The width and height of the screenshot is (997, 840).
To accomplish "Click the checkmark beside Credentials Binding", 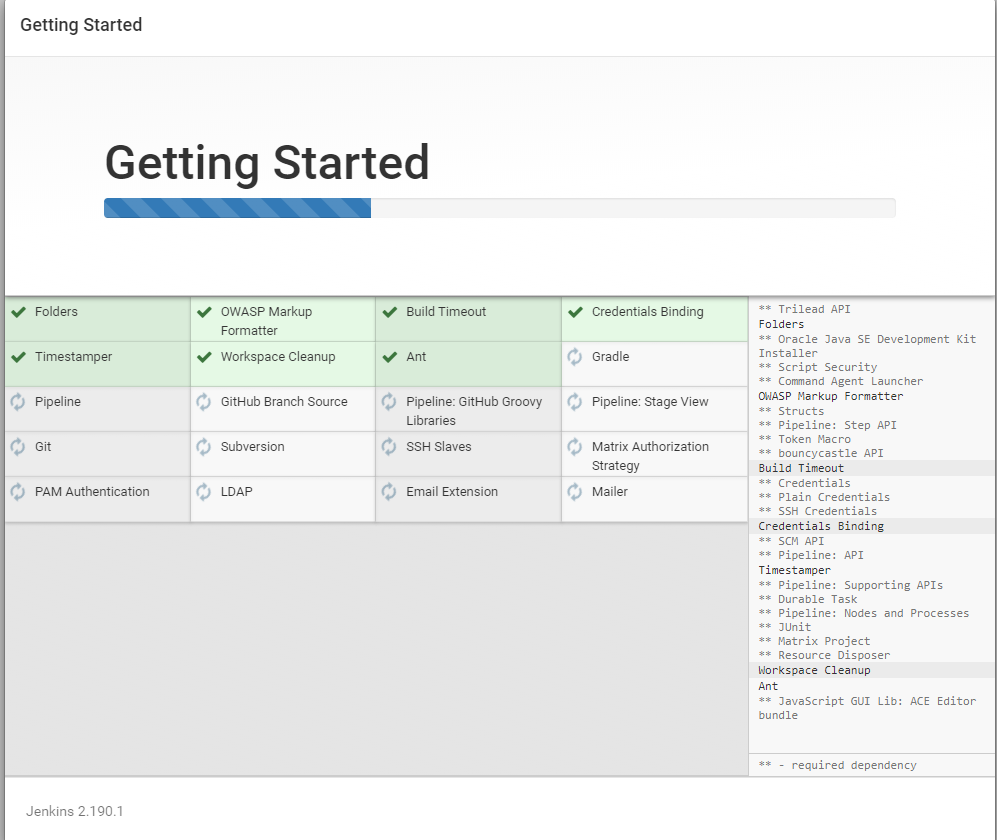I will pyautogui.click(x=575, y=312).
